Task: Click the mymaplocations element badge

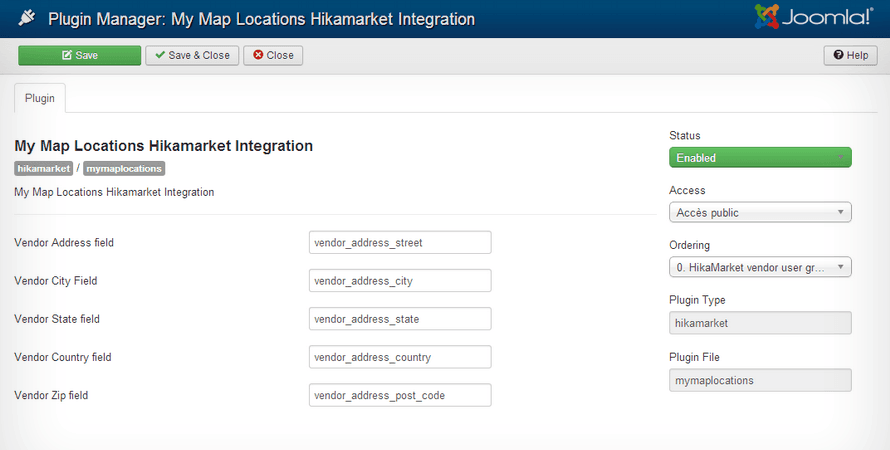Action: click(x=124, y=169)
